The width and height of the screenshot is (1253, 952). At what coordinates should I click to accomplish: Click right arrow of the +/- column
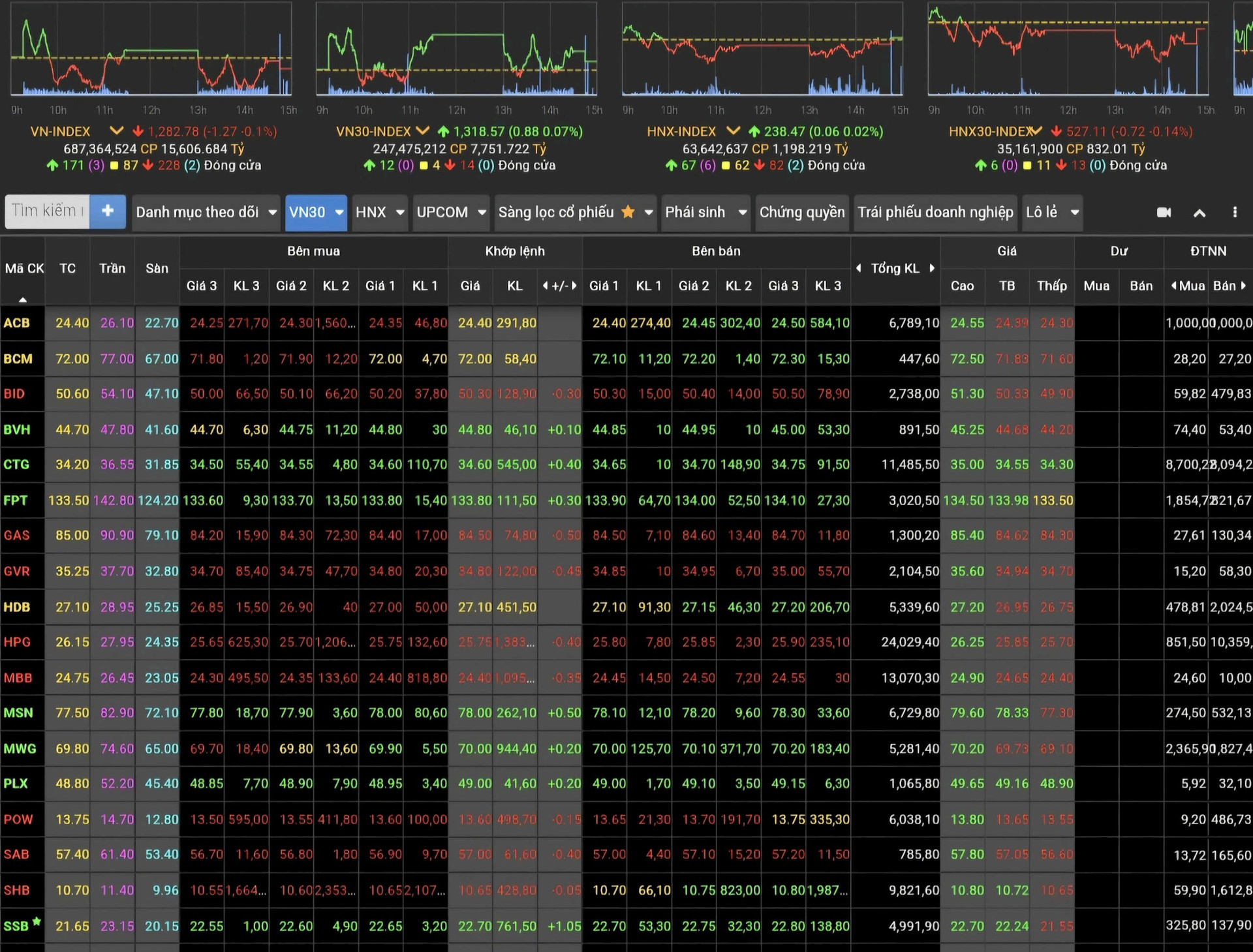574,286
